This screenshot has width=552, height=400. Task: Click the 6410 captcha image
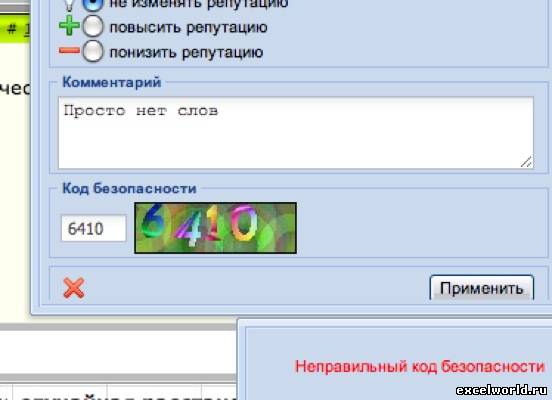pyautogui.click(x=215, y=228)
